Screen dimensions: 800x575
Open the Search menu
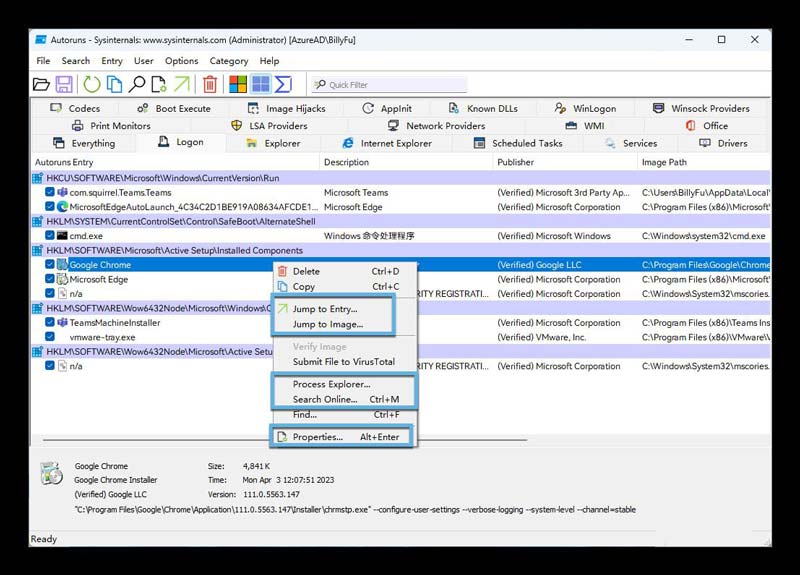(x=76, y=61)
